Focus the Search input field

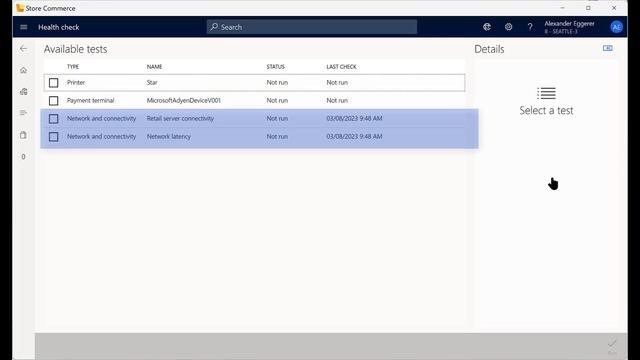pos(312,27)
